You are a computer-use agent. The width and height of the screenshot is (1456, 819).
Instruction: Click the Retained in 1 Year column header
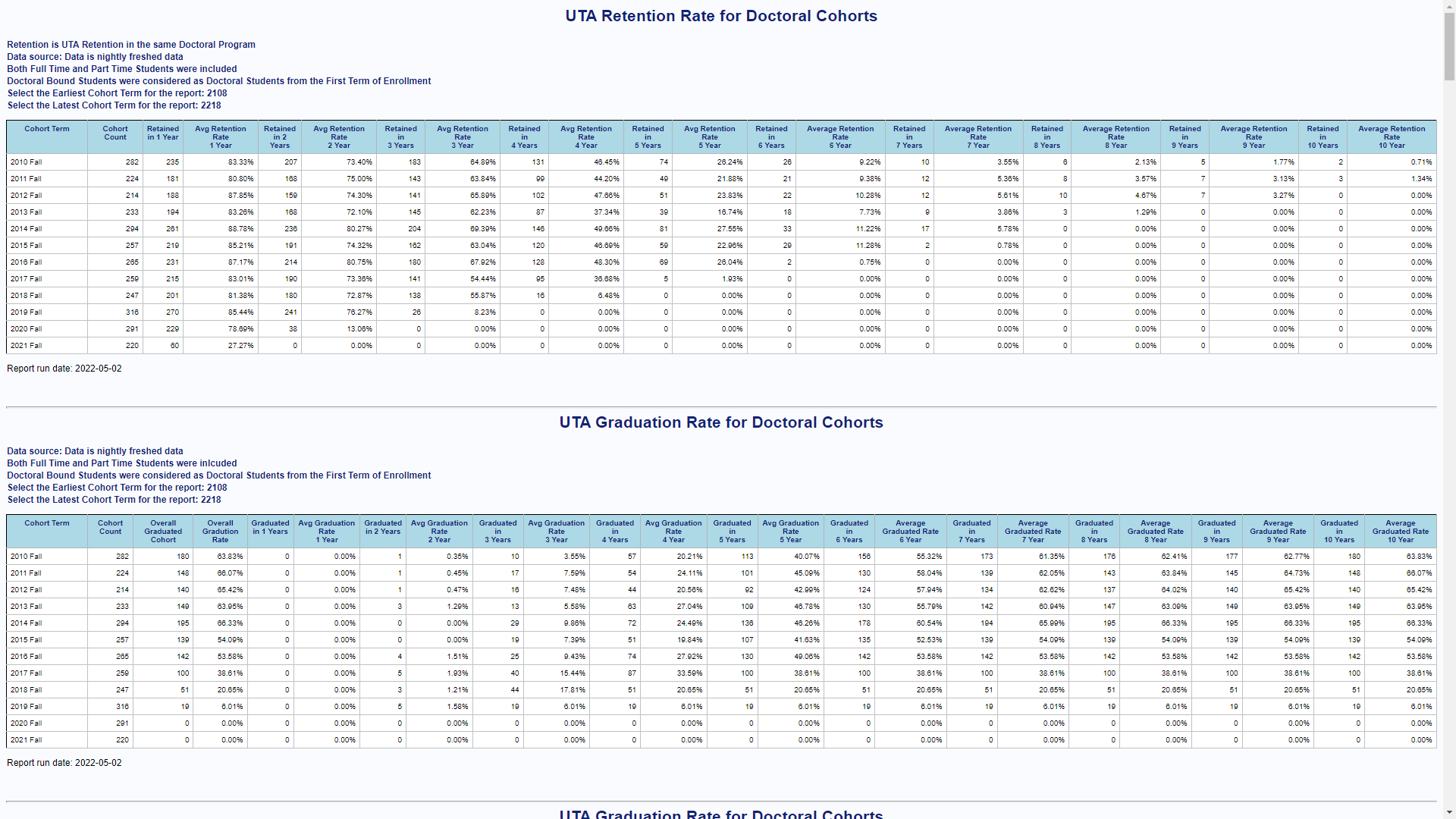163,133
